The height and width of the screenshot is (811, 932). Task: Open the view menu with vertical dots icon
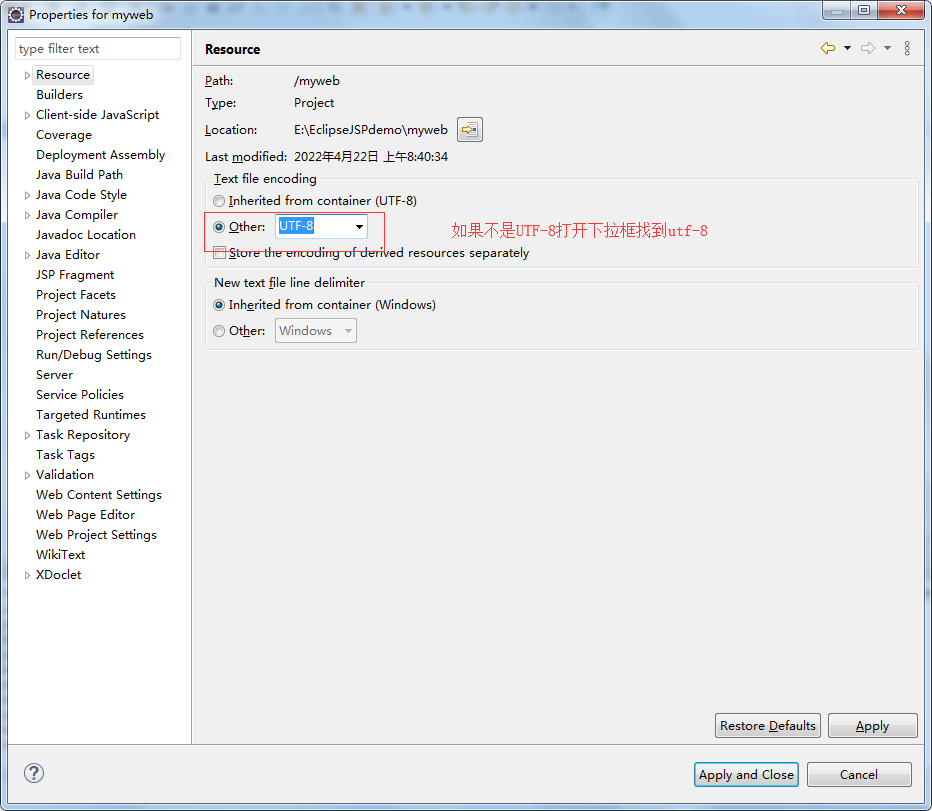907,47
